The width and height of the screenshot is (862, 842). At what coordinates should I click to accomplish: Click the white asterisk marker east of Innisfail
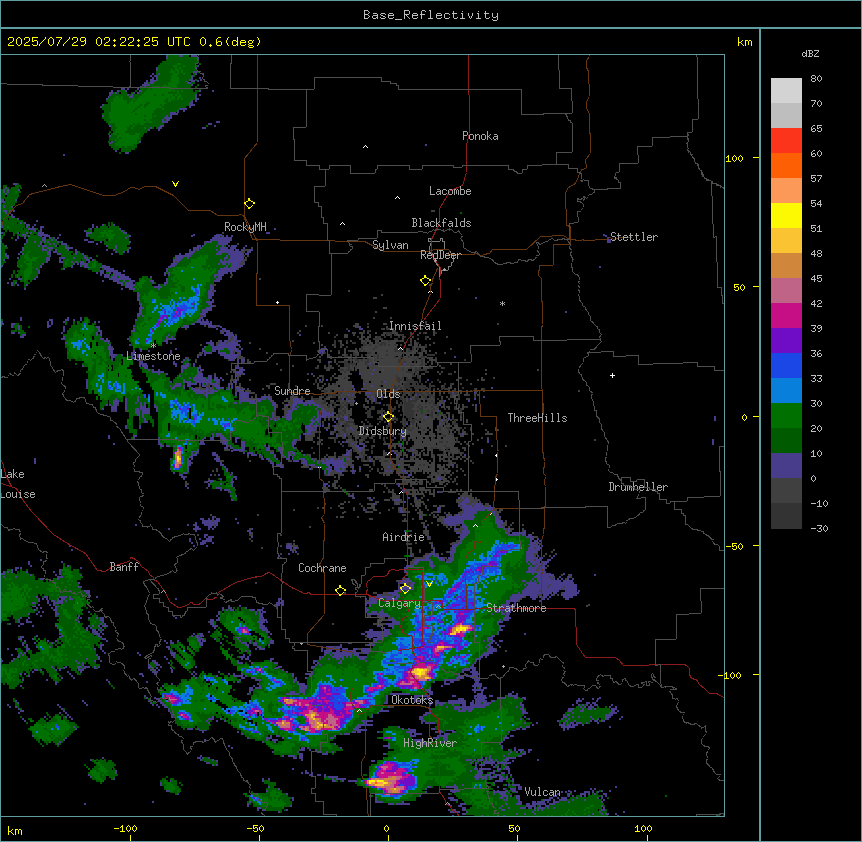502,304
